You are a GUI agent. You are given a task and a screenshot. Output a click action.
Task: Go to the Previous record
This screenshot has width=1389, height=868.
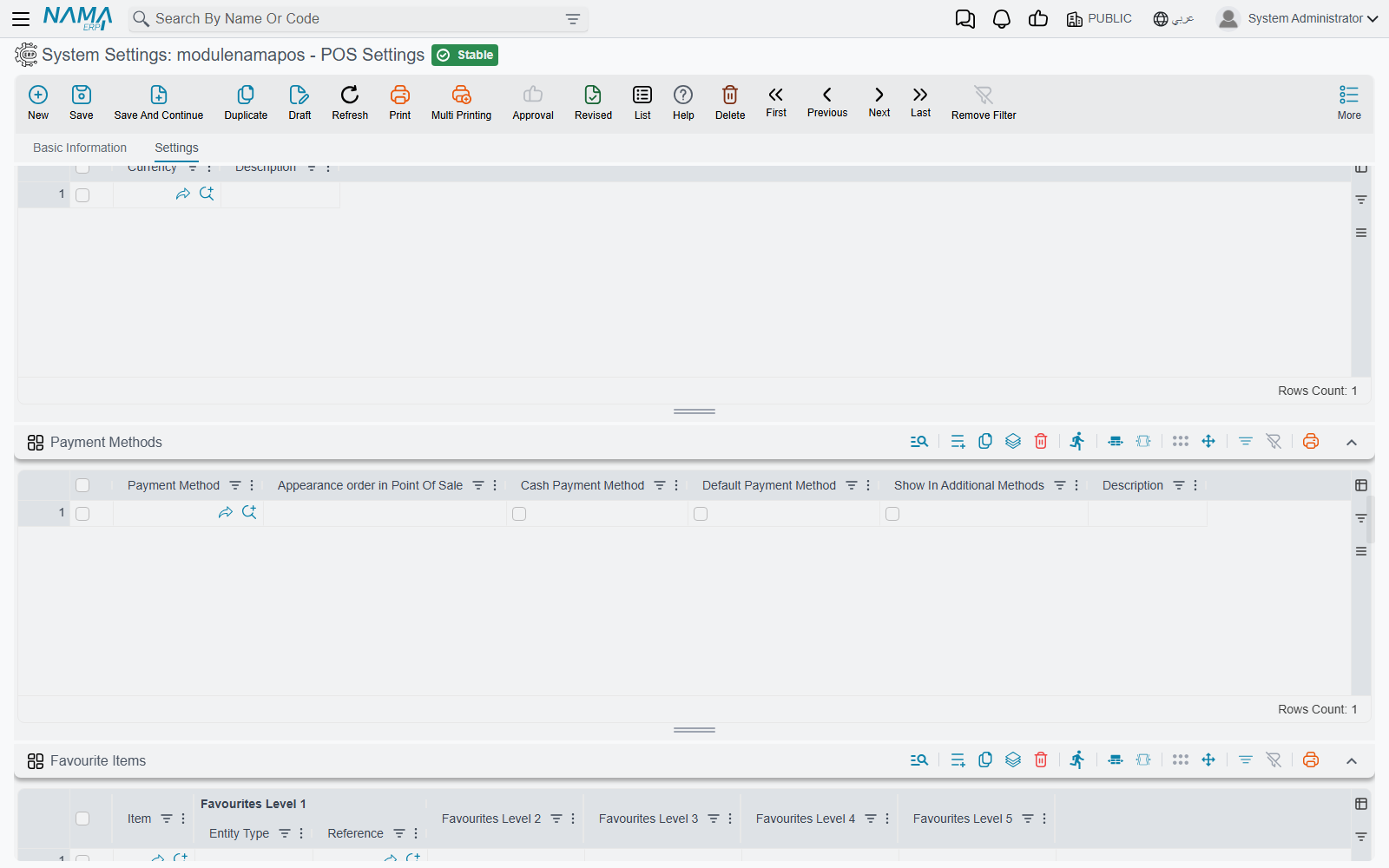(827, 102)
